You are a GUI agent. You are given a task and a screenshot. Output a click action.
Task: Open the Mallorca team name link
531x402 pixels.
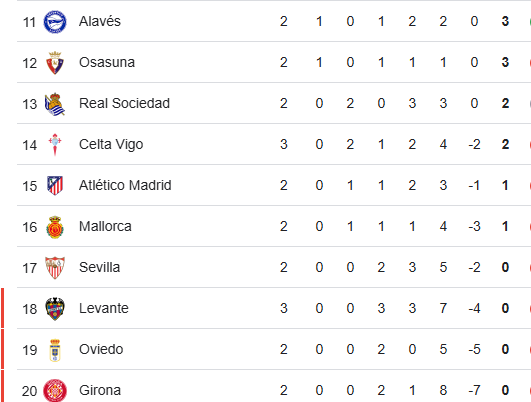[x=105, y=226]
